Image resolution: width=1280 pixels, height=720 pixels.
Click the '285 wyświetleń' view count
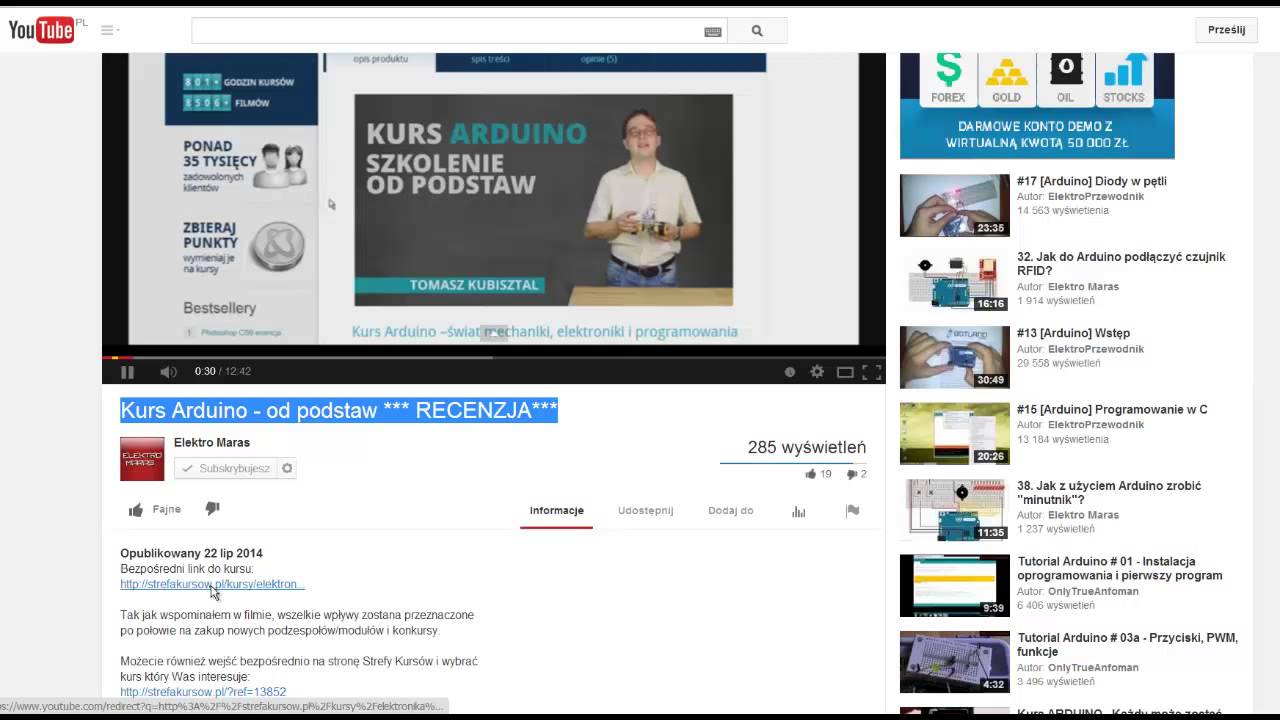[807, 447]
